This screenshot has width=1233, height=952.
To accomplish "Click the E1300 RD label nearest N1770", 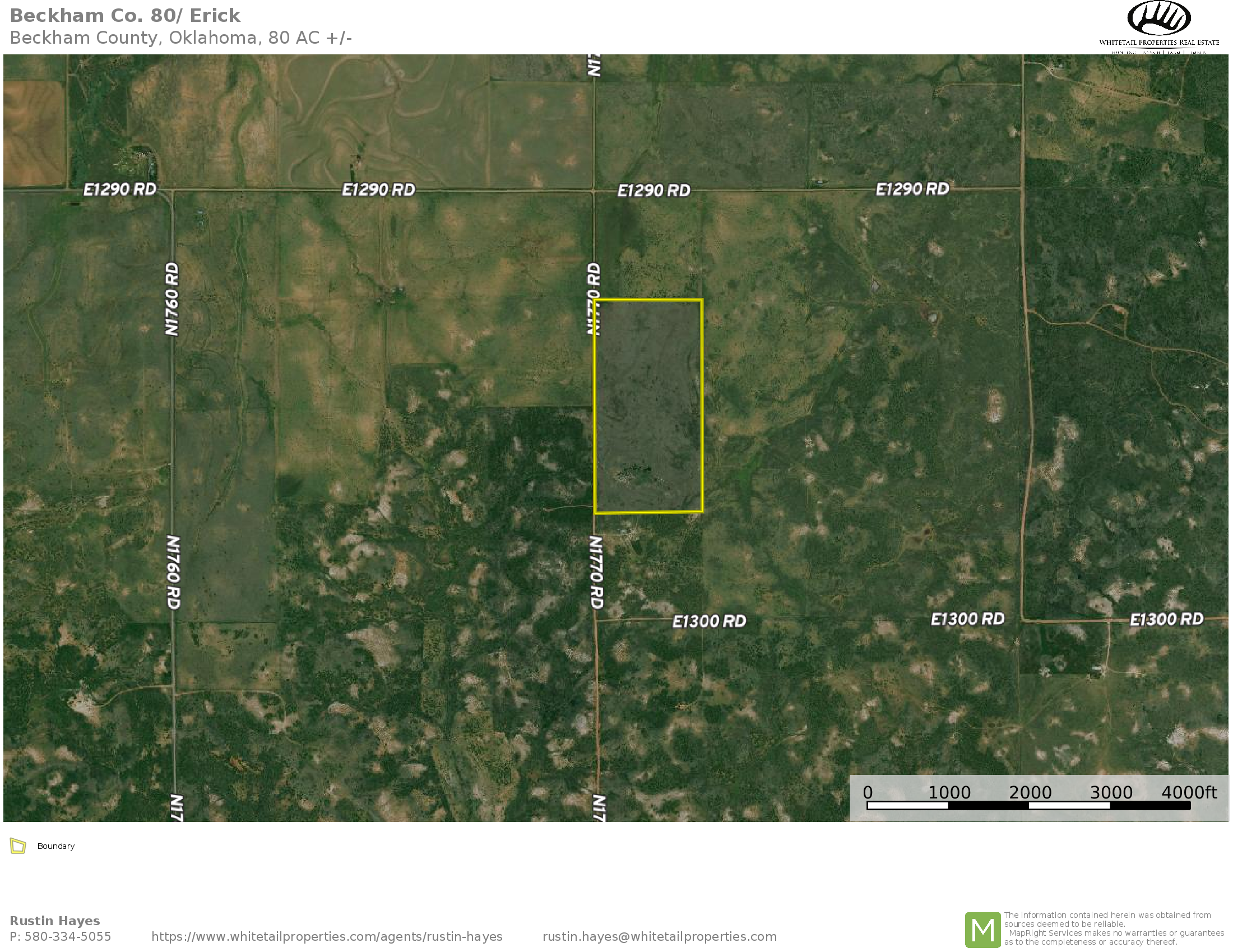I will point(708,621).
